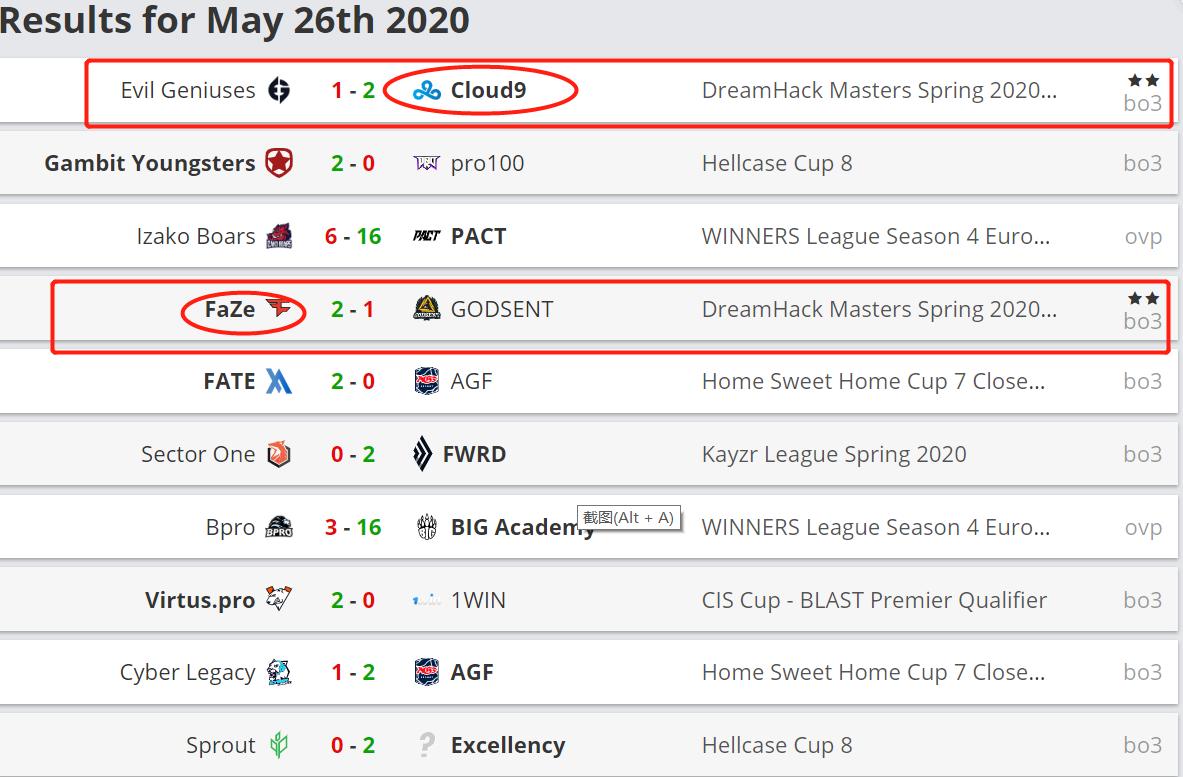The width and height of the screenshot is (1183, 777).
Task: Open CIS Cup - BLAST Premier Qualifier event
Action: point(874,600)
